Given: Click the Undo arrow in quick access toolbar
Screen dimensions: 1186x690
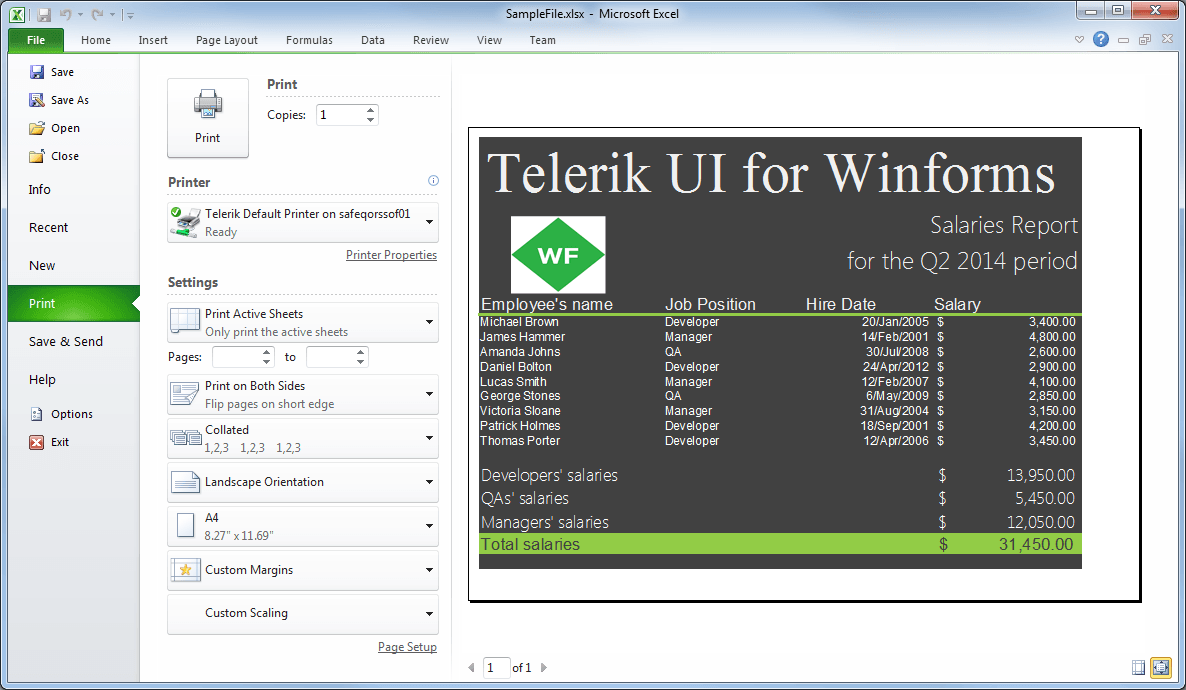Looking at the screenshot, I should [66, 14].
